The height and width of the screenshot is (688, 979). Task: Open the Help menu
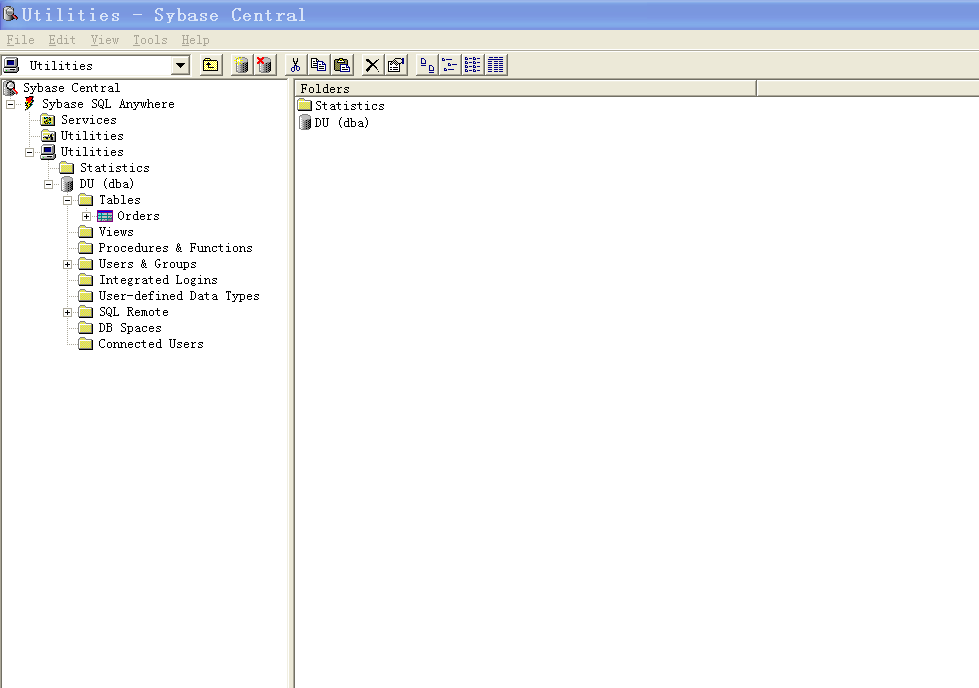[x=195, y=40]
